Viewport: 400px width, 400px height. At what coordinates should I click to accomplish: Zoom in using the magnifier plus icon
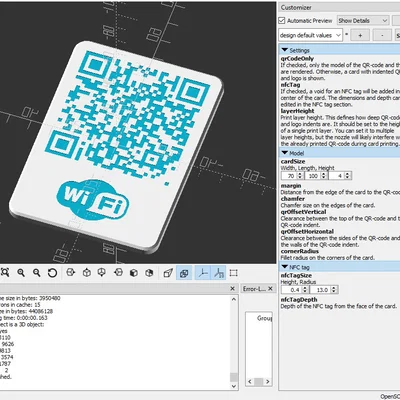tap(21, 273)
